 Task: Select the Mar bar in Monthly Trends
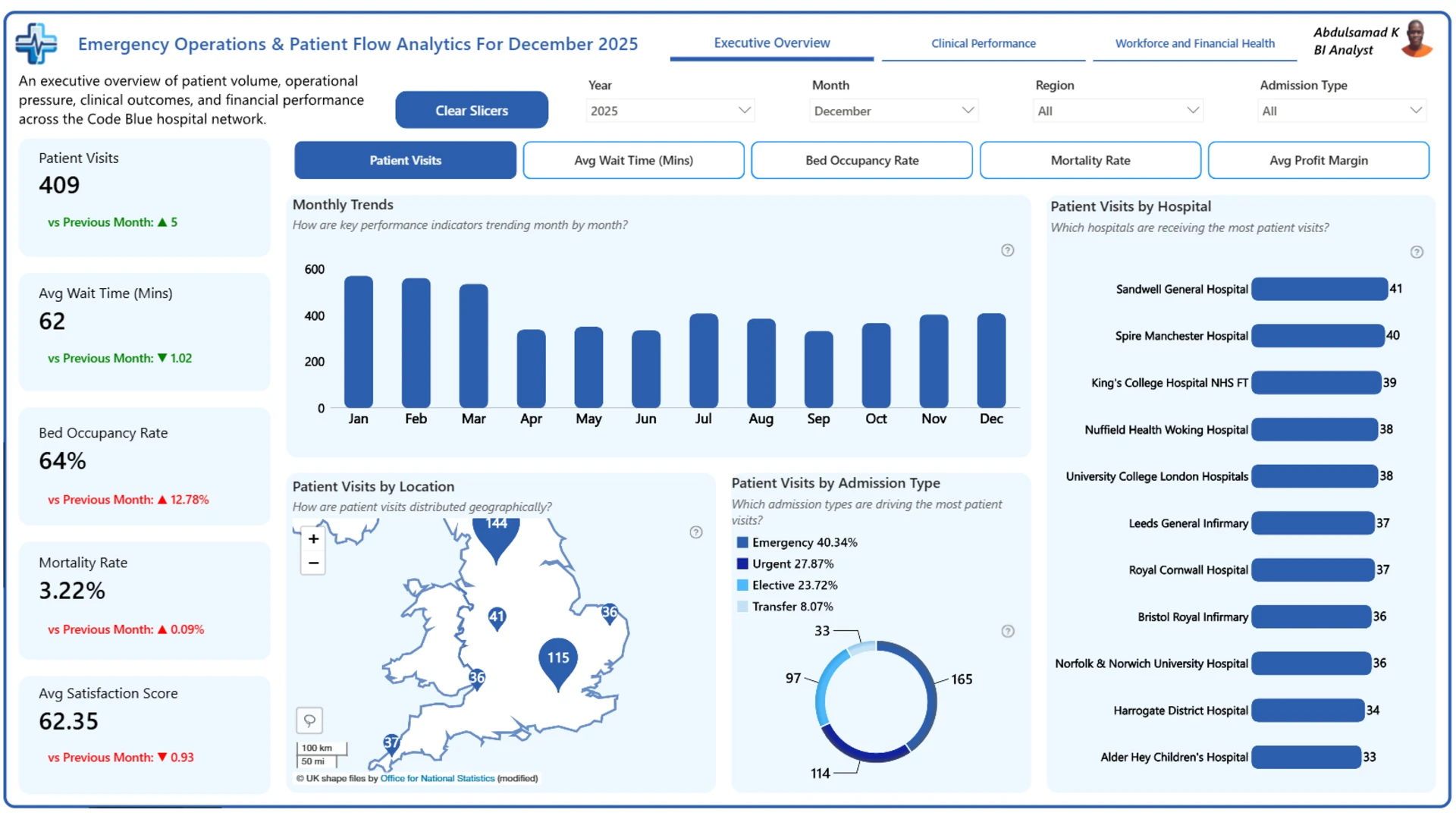(473, 347)
